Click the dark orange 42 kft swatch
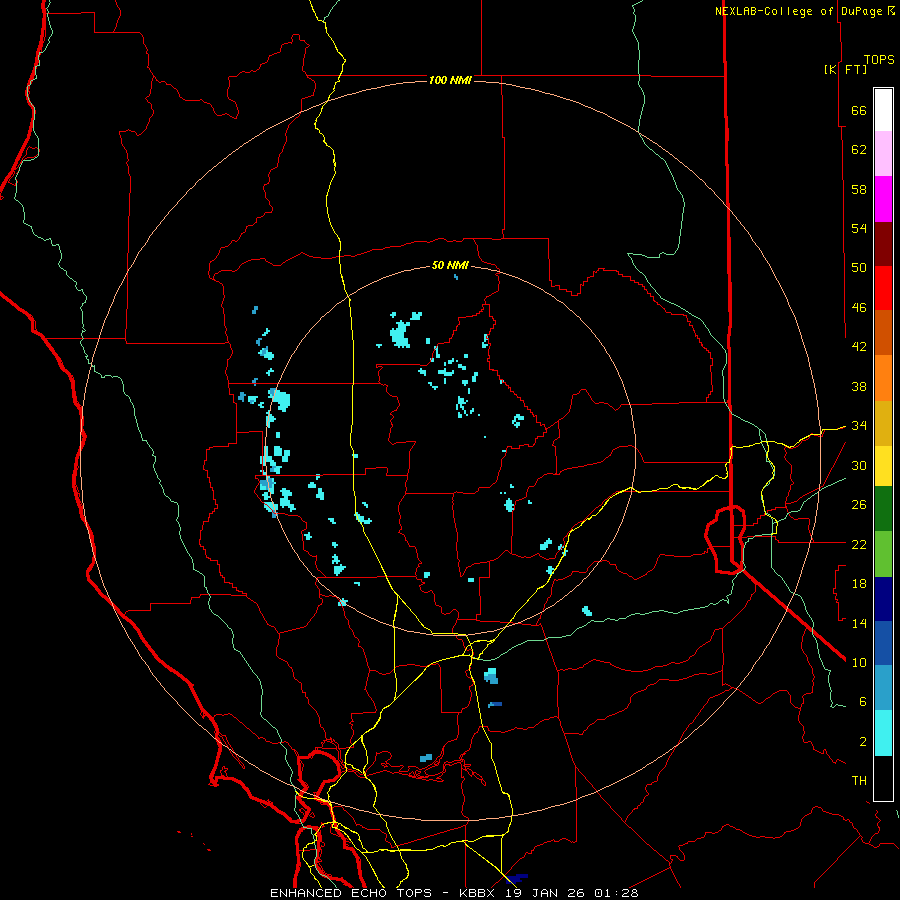 [x=883, y=332]
